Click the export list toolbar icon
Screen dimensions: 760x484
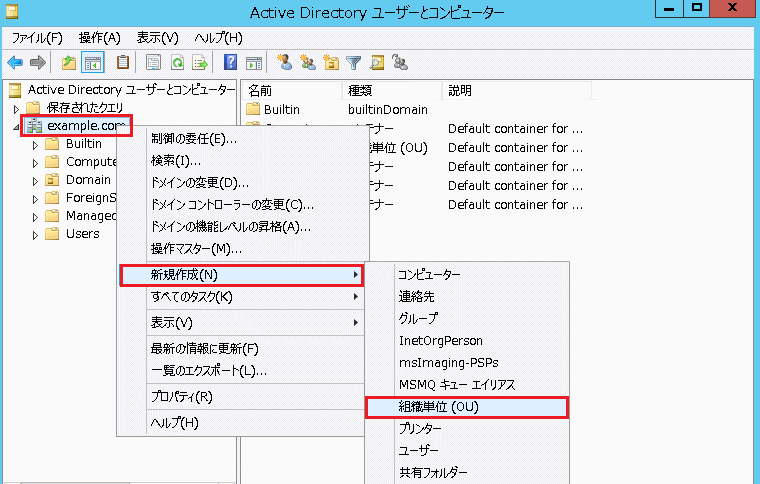200,62
